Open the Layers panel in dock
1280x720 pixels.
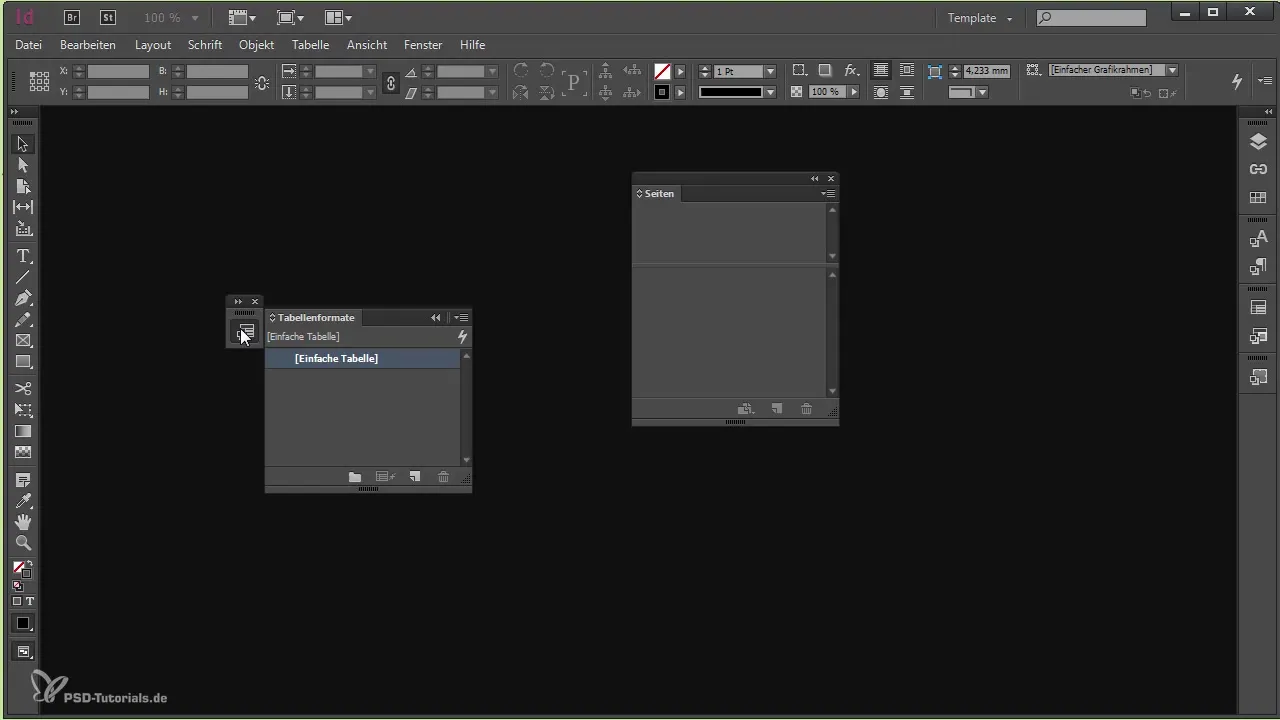pos(1259,142)
